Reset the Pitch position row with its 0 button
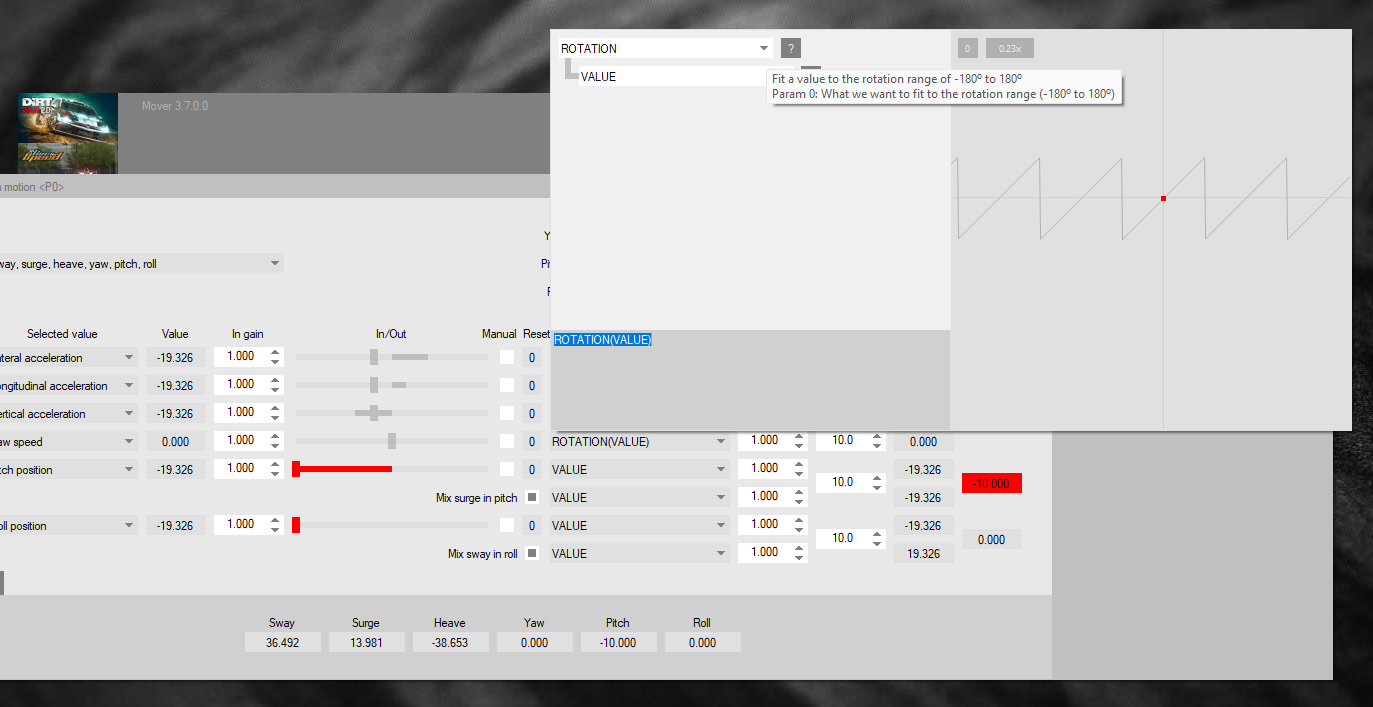Image resolution: width=1373 pixels, height=707 pixels. pos(532,470)
